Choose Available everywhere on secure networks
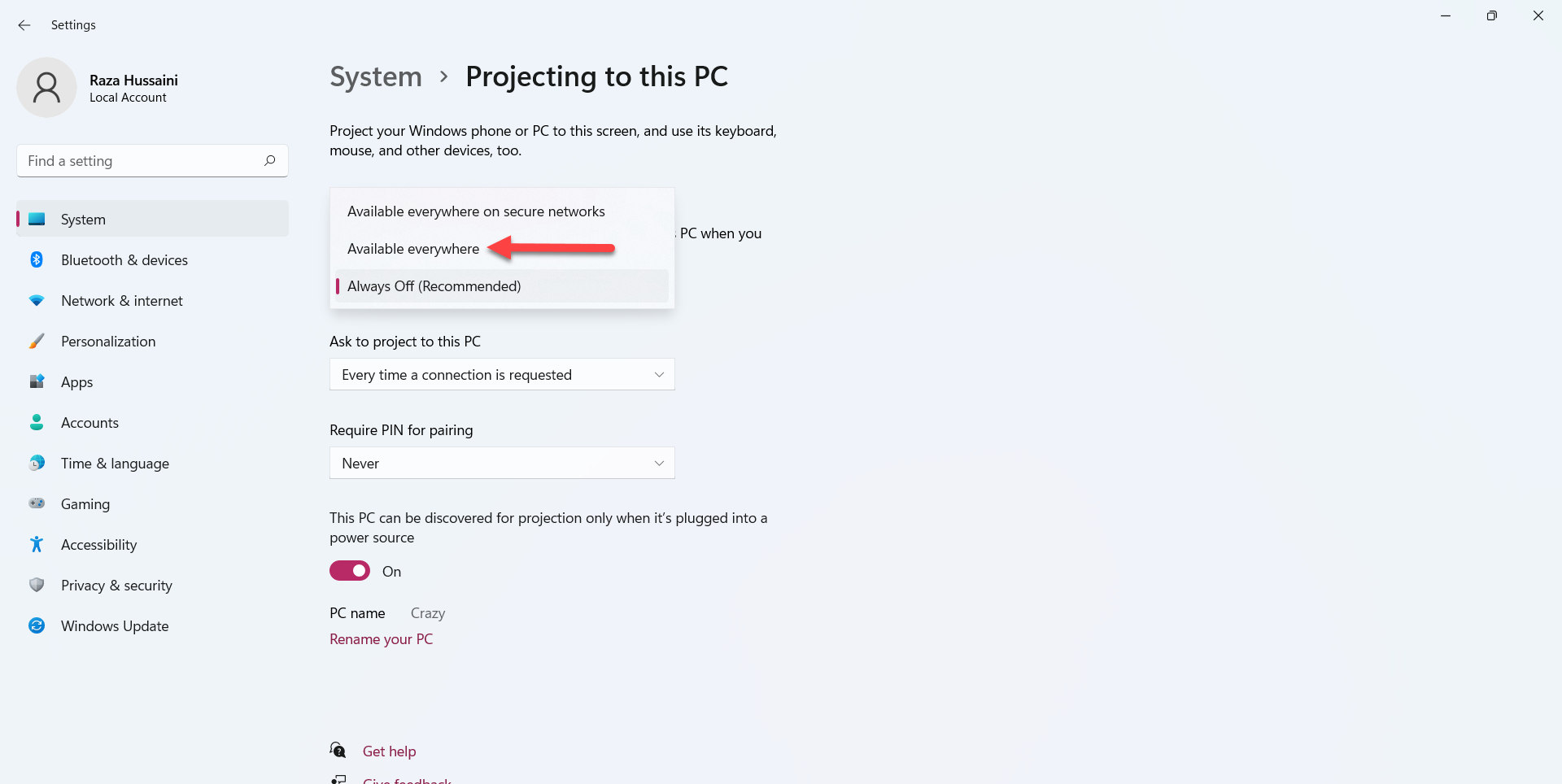1562x784 pixels. point(476,211)
